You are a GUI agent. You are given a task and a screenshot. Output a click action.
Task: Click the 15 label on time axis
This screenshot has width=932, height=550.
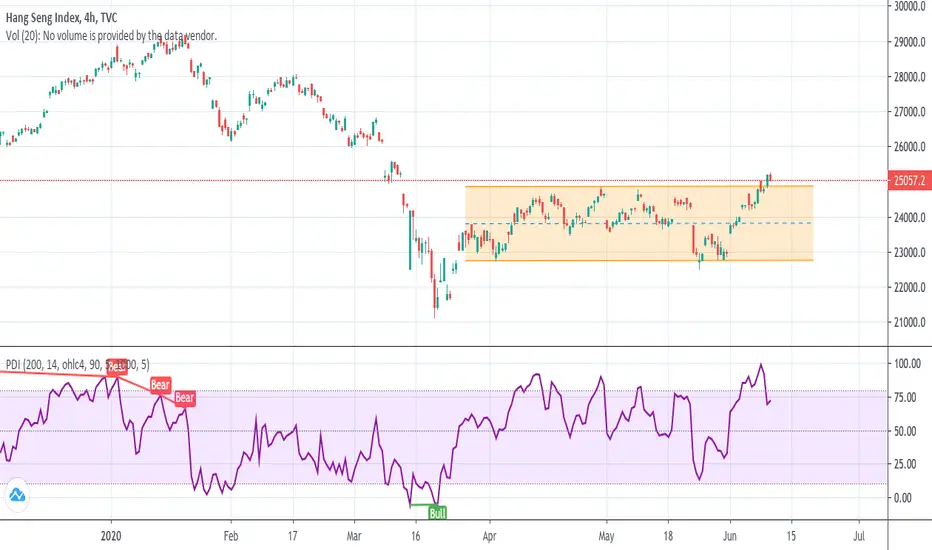(791, 536)
